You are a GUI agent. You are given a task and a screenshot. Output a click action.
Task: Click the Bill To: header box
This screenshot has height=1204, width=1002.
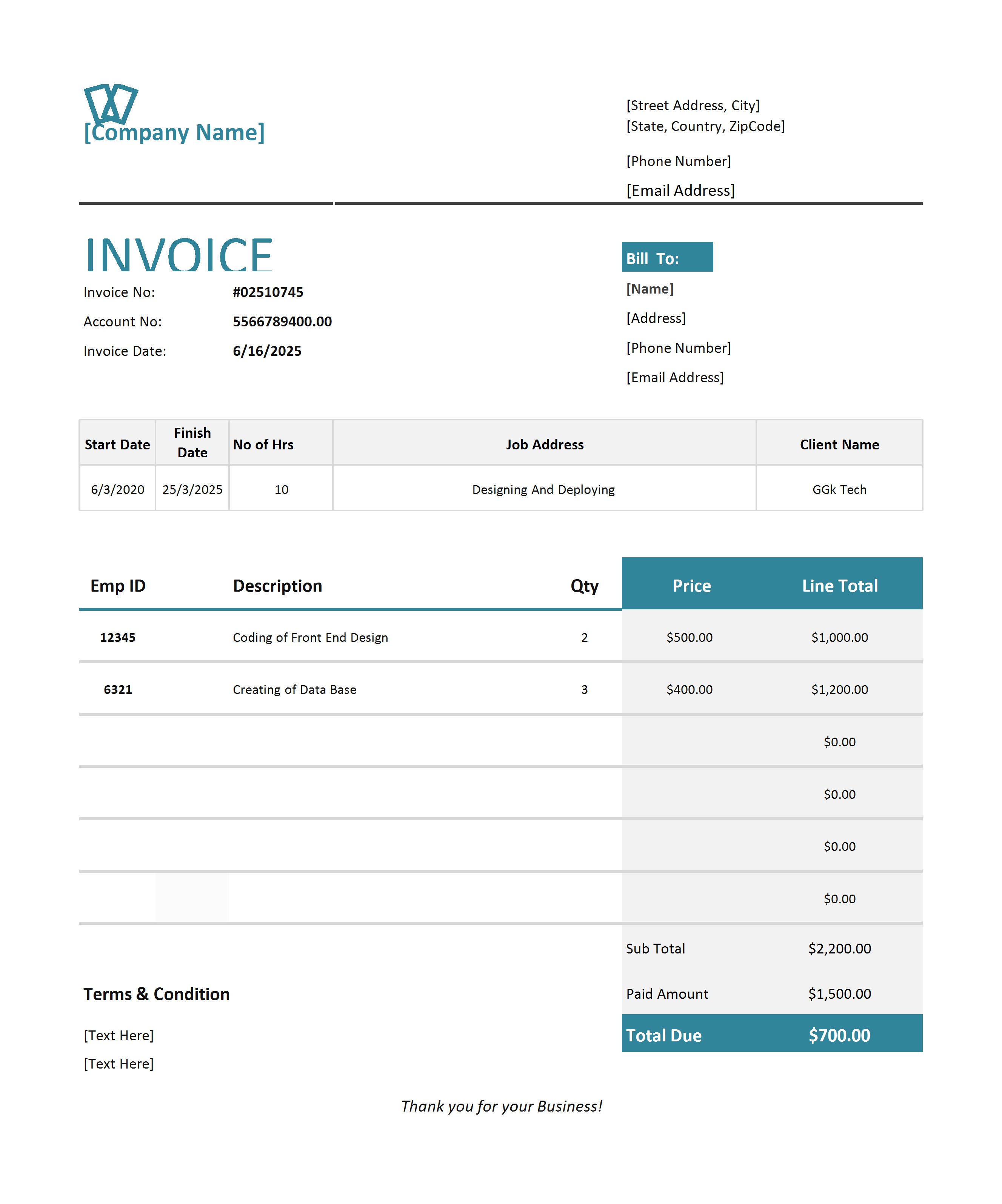[667, 257]
